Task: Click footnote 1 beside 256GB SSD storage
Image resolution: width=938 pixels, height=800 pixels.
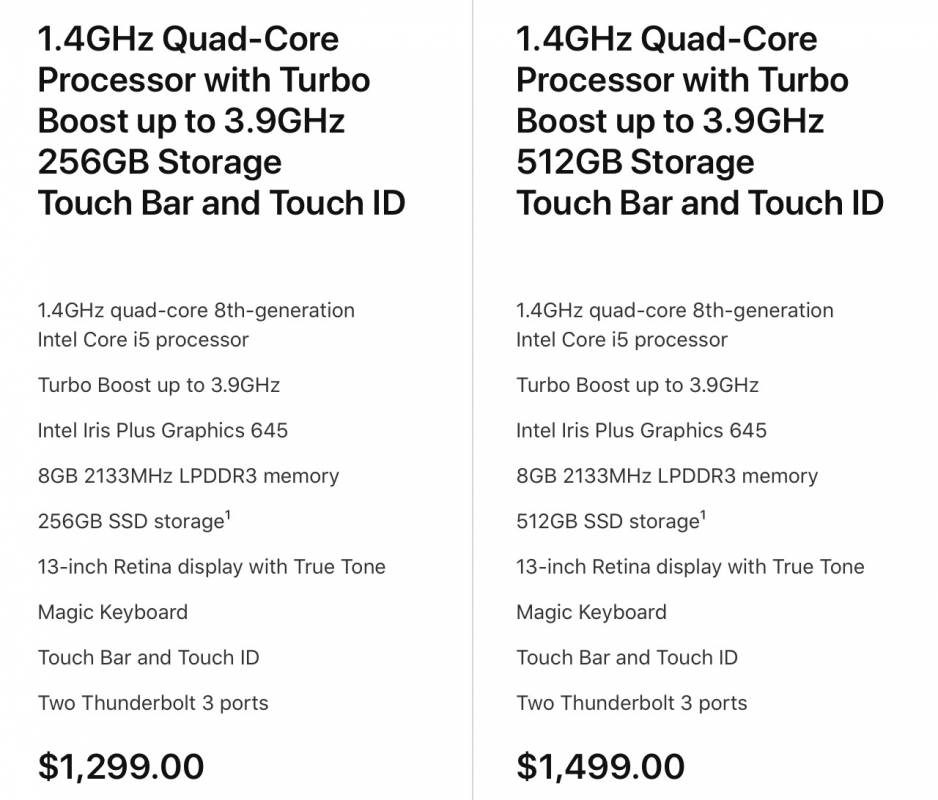Action: click(x=228, y=515)
